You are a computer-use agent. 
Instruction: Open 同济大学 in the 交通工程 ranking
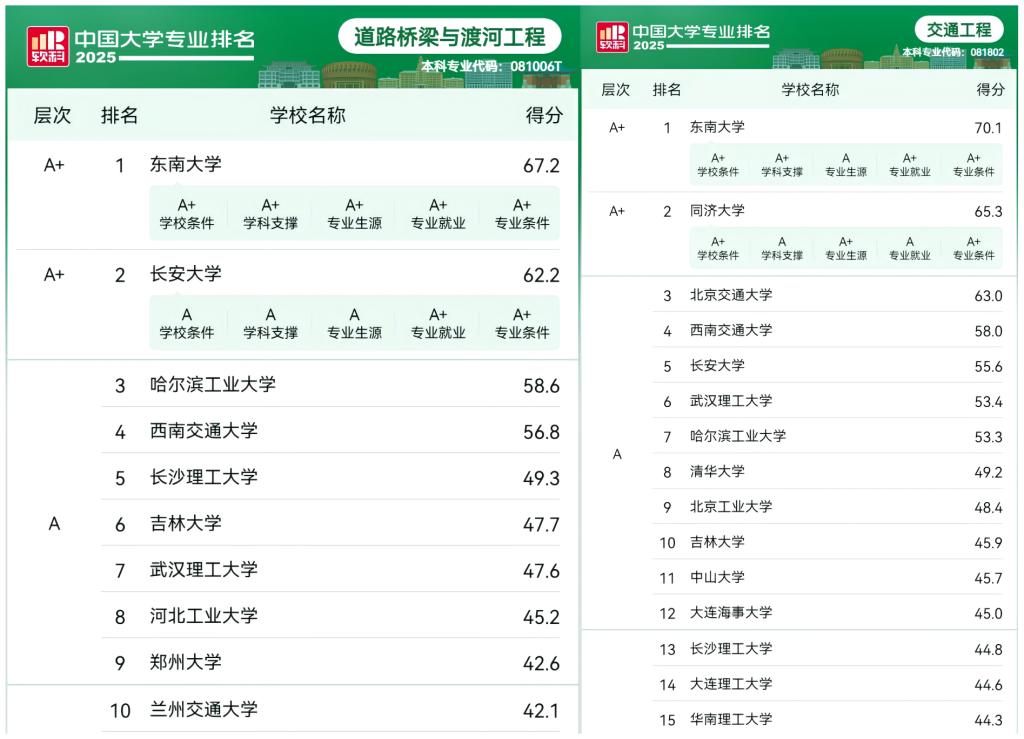coord(717,211)
